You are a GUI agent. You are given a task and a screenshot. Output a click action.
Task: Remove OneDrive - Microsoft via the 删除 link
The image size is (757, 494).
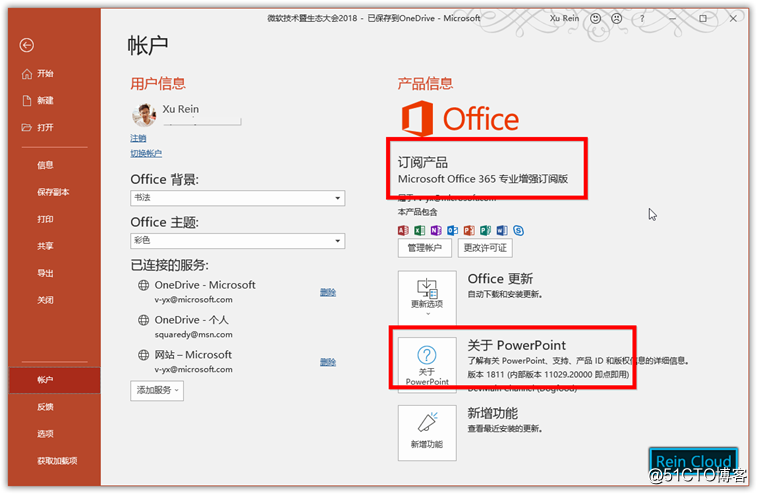(x=328, y=292)
